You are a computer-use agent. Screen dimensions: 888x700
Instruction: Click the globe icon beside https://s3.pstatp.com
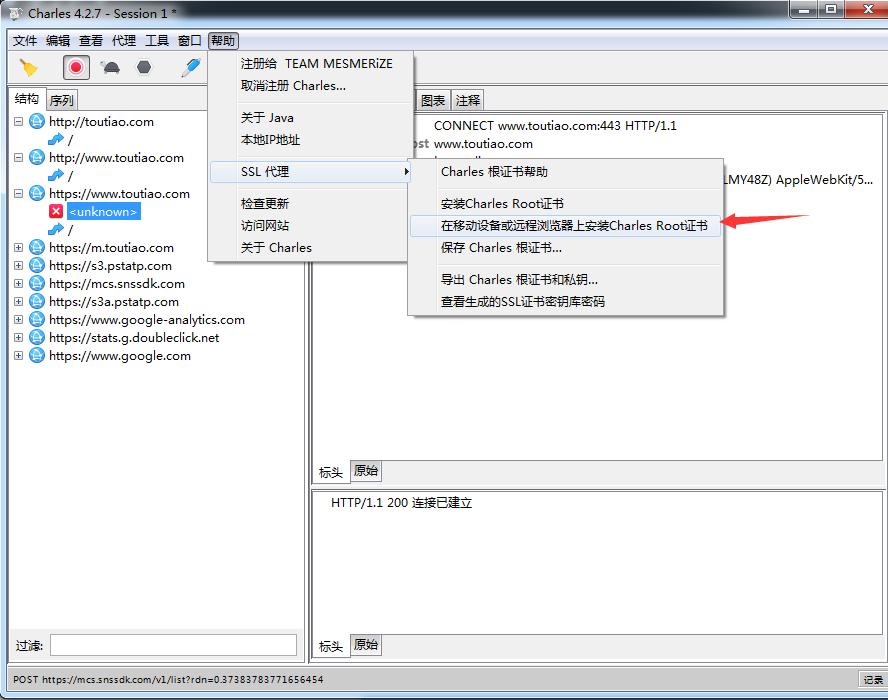point(37,265)
